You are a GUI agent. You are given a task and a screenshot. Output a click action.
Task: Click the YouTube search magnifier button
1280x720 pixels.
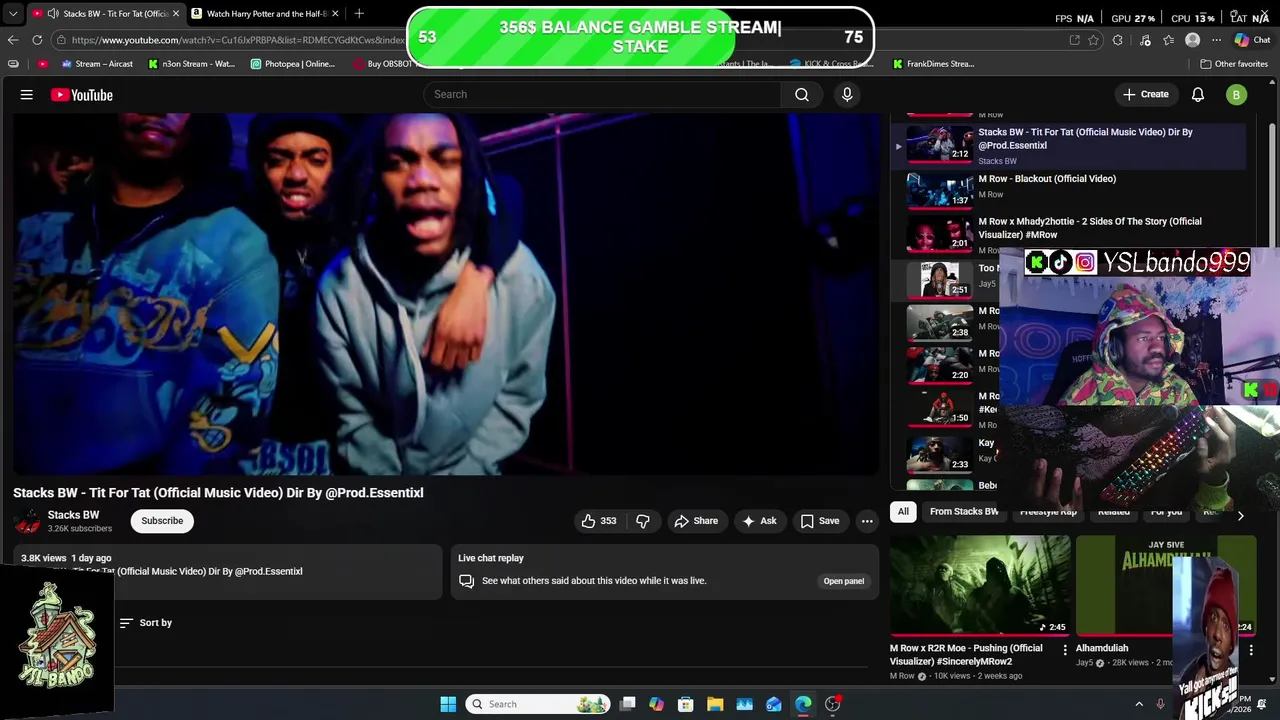[802, 94]
